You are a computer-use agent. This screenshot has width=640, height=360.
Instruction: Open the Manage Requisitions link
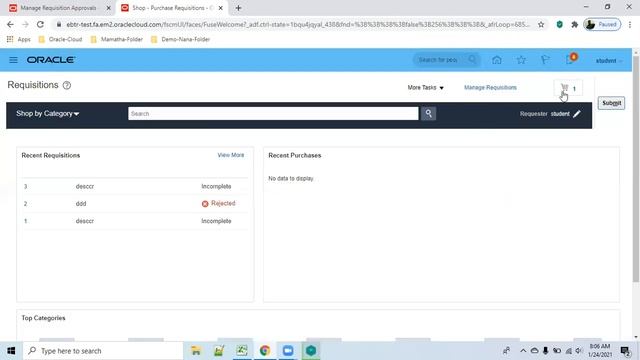pos(490,88)
